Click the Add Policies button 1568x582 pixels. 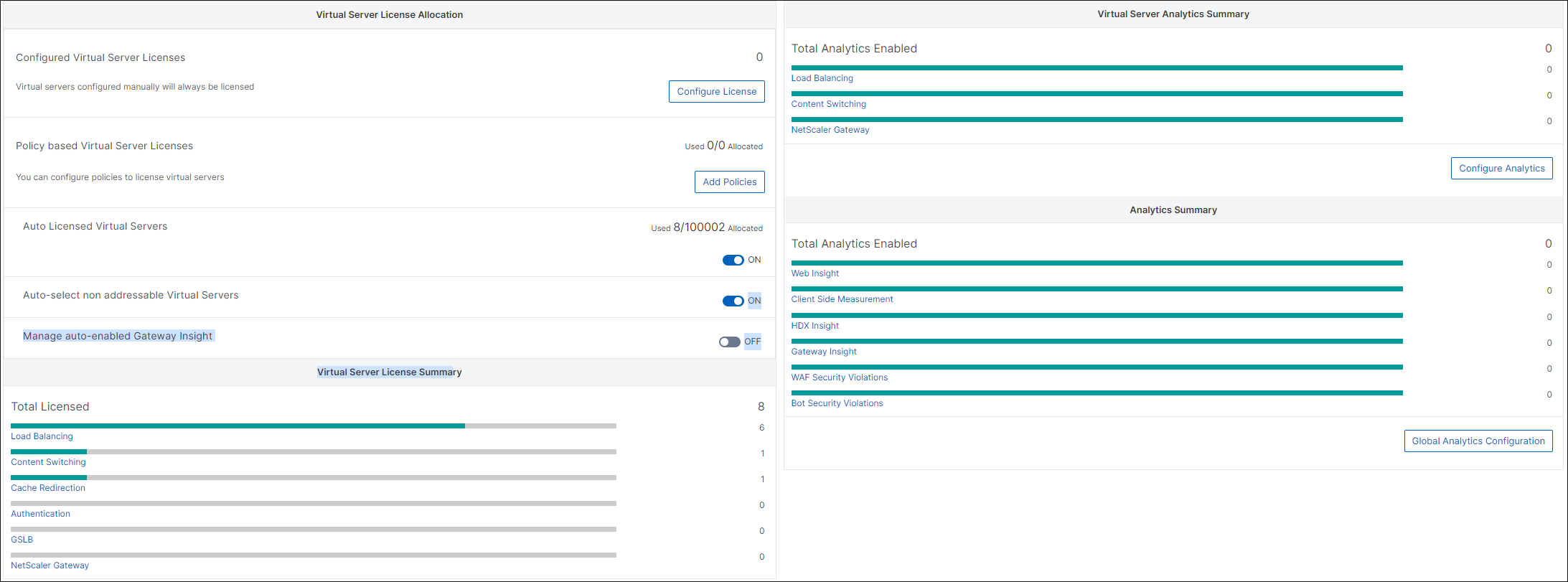[729, 182]
